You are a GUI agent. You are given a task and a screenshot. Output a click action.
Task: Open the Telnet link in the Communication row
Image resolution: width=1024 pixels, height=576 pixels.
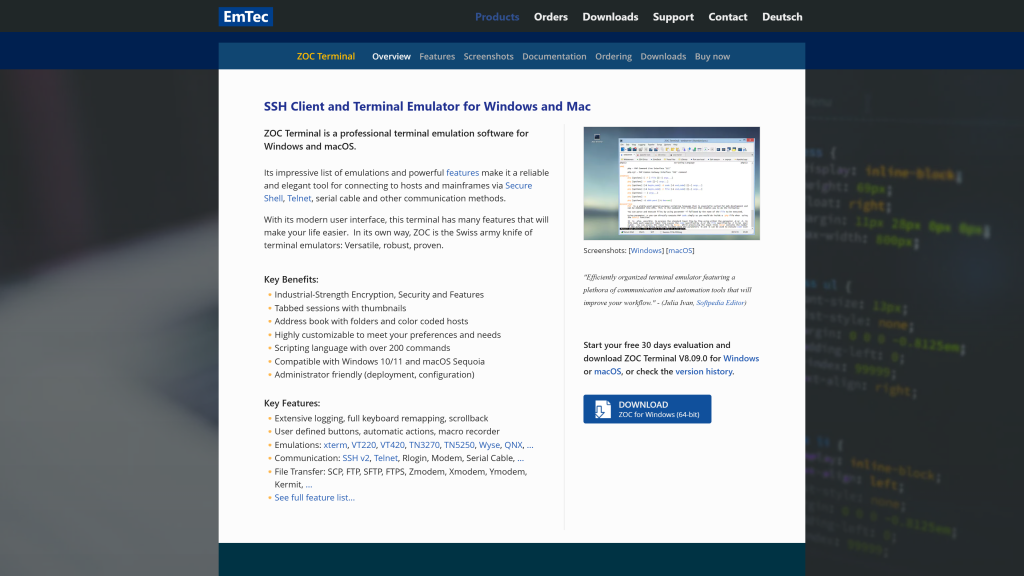[385, 458]
